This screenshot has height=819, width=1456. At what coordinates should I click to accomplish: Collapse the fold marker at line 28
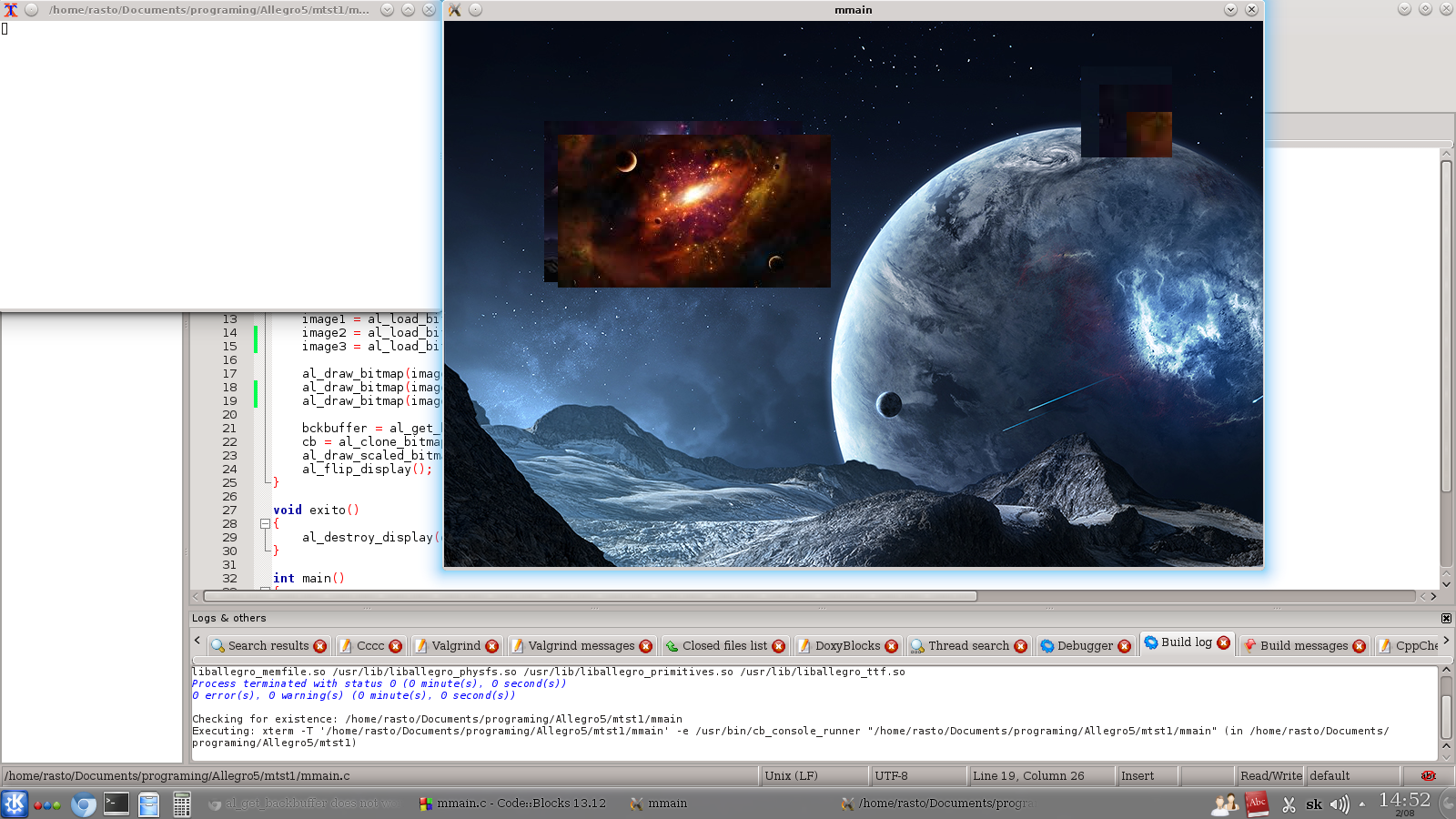click(x=265, y=524)
